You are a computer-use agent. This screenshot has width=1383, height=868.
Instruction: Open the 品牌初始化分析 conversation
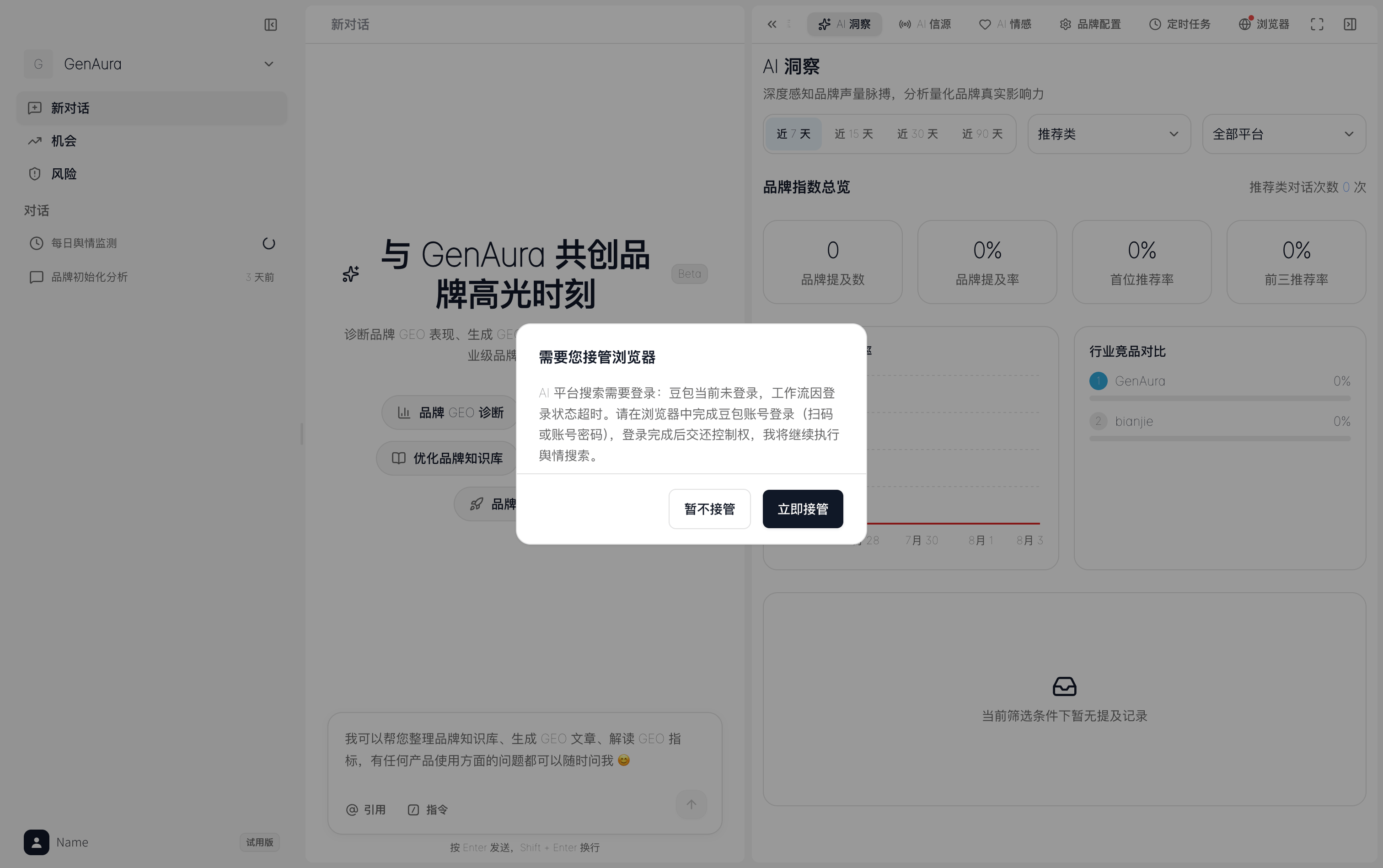click(151, 277)
